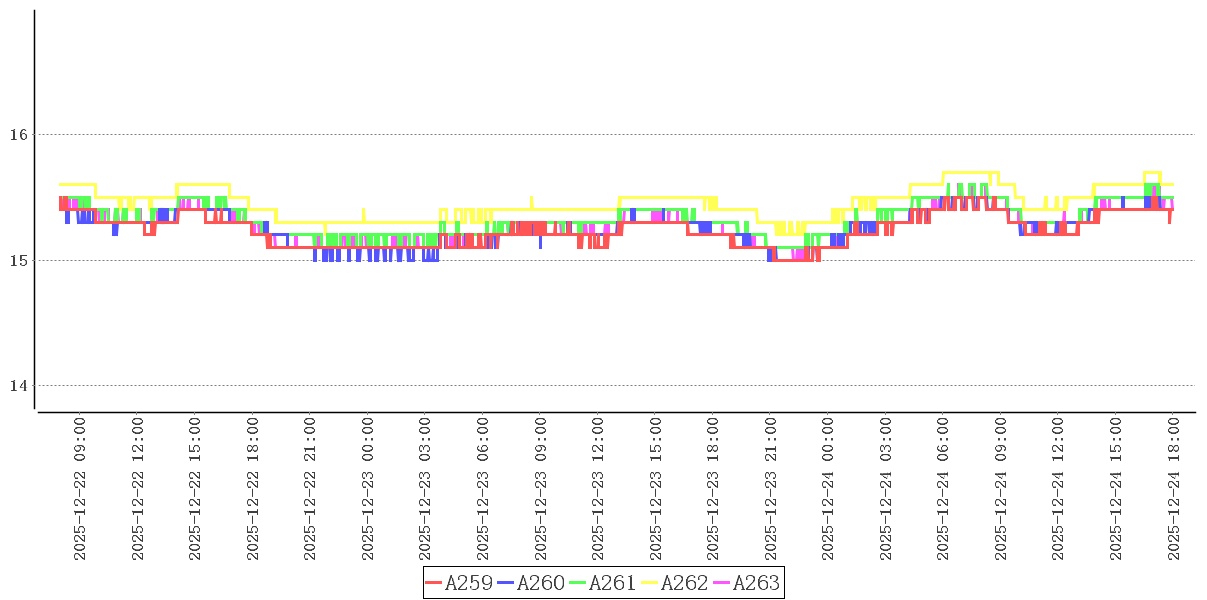
Task: Toggle the A260 legend entry
Action: 540,583
